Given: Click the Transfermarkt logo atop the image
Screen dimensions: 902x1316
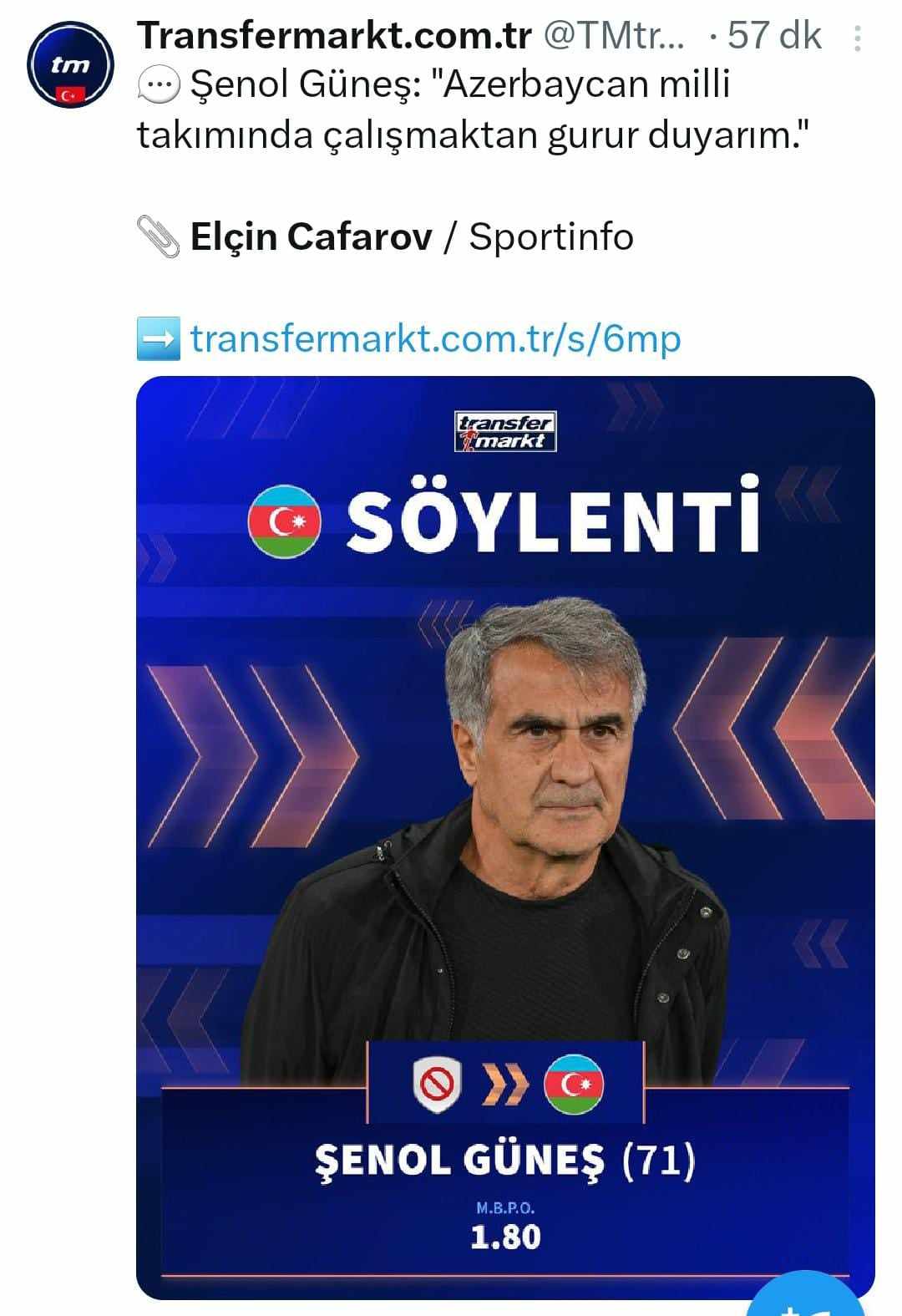Looking at the screenshot, I should pos(505,432).
